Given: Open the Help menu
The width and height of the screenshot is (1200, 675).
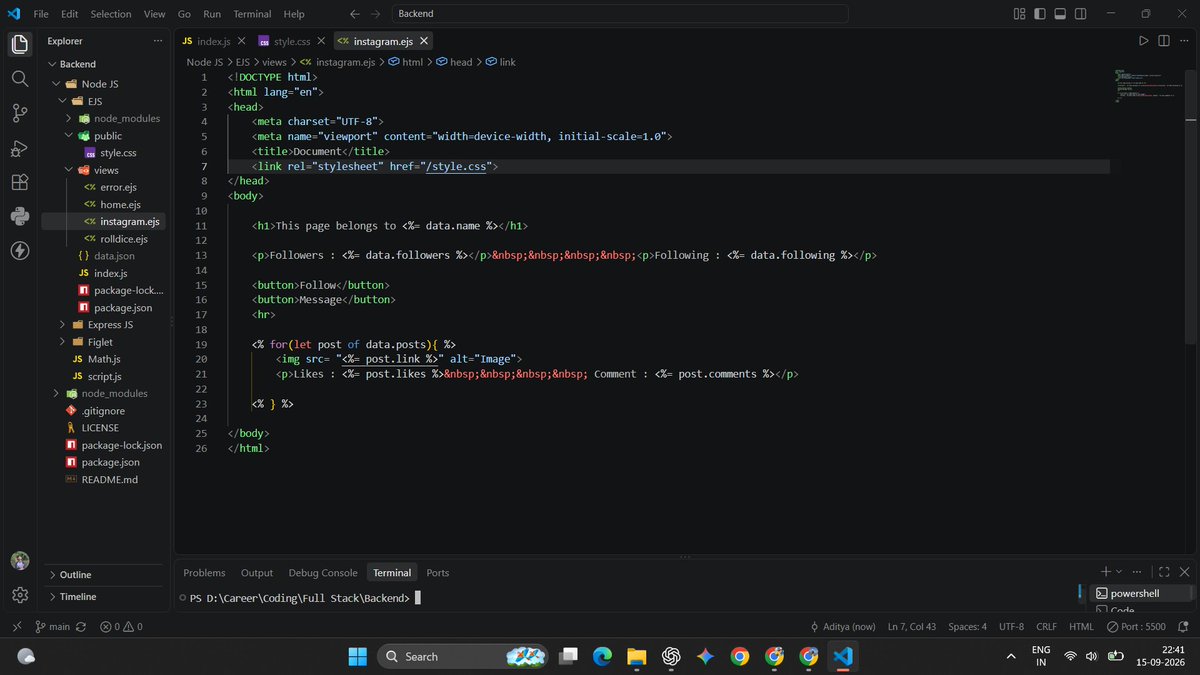Looking at the screenshot, I should tap(294, 14).
